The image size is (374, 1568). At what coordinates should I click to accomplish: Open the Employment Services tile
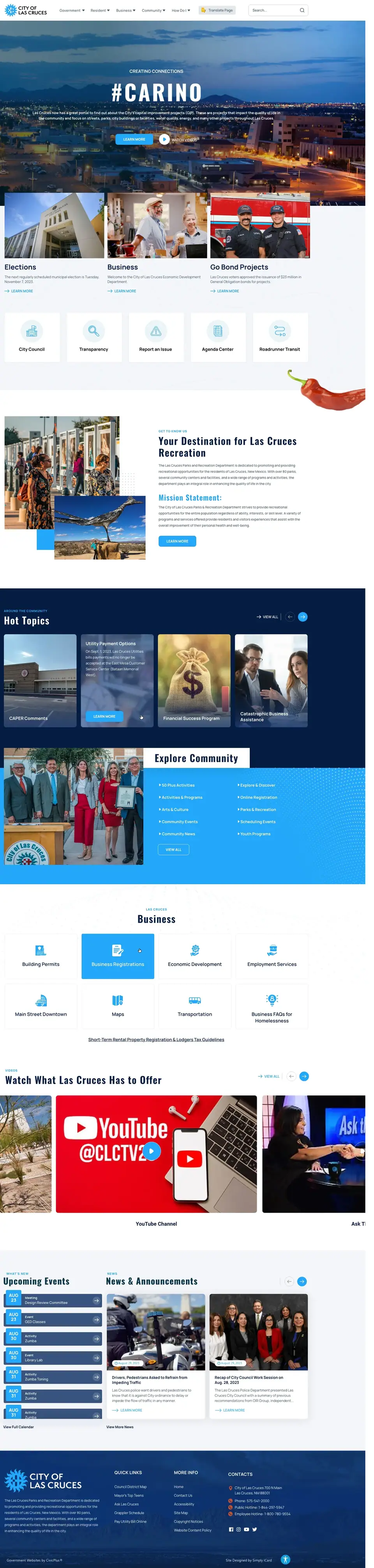pos(272,956)
